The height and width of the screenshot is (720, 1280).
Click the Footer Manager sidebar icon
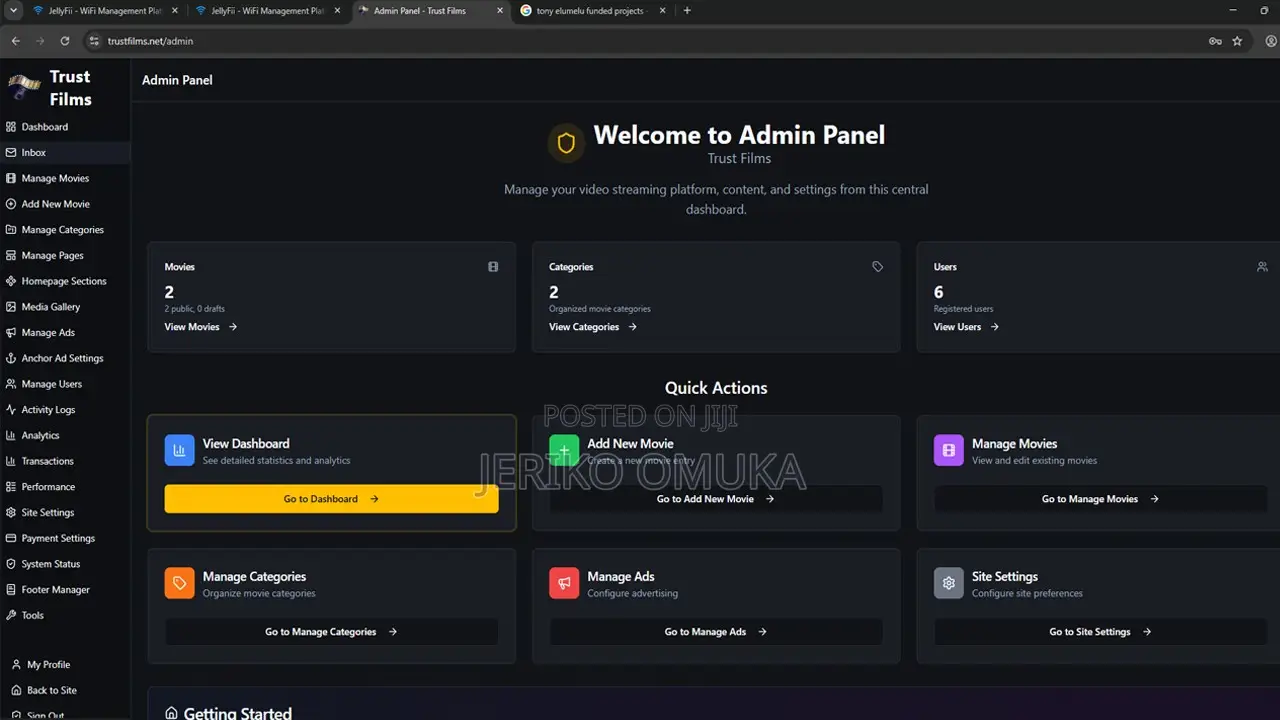(11, 590)
